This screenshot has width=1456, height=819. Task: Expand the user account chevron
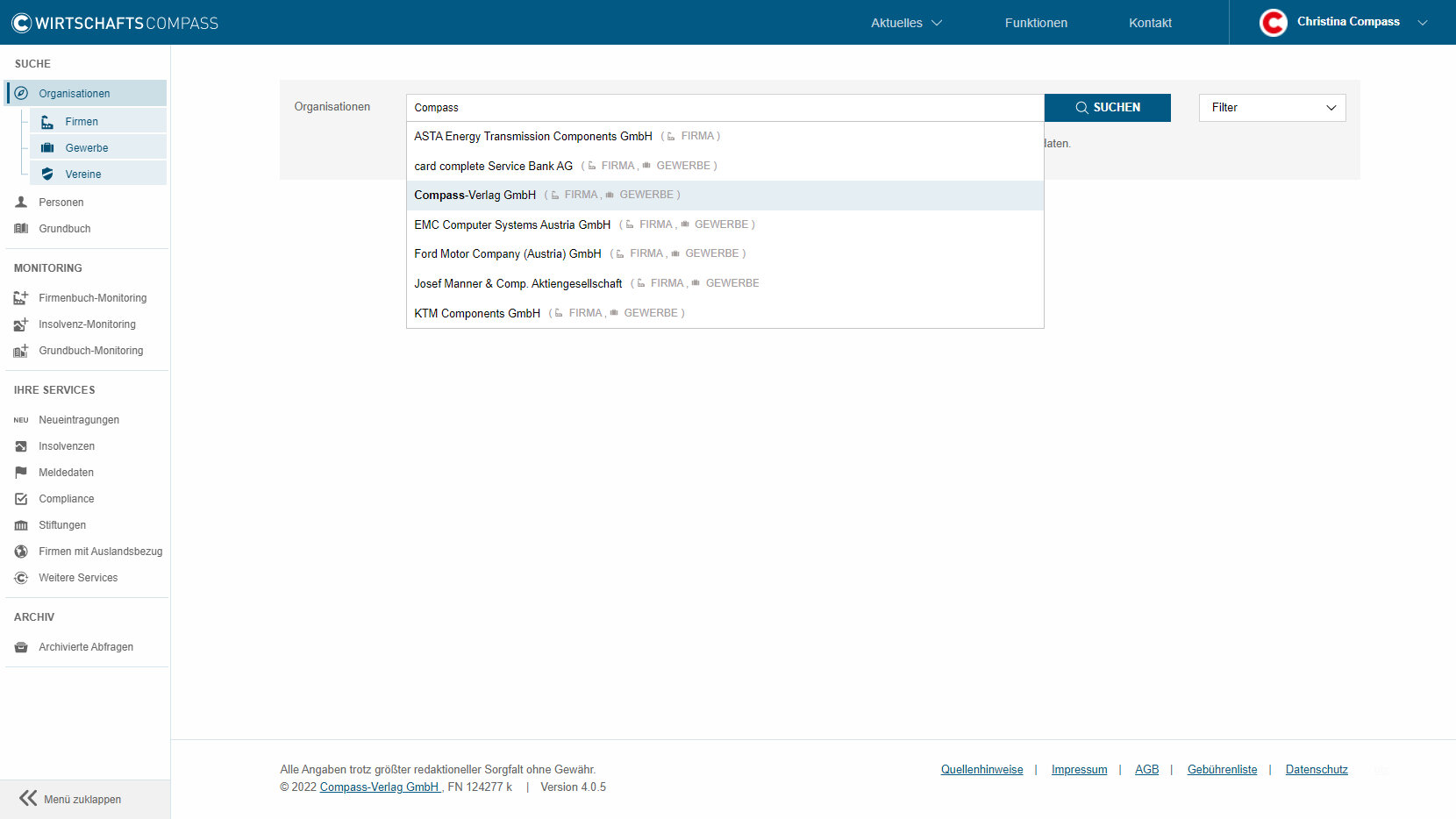pyautogui.click(x=1423, y=23)
